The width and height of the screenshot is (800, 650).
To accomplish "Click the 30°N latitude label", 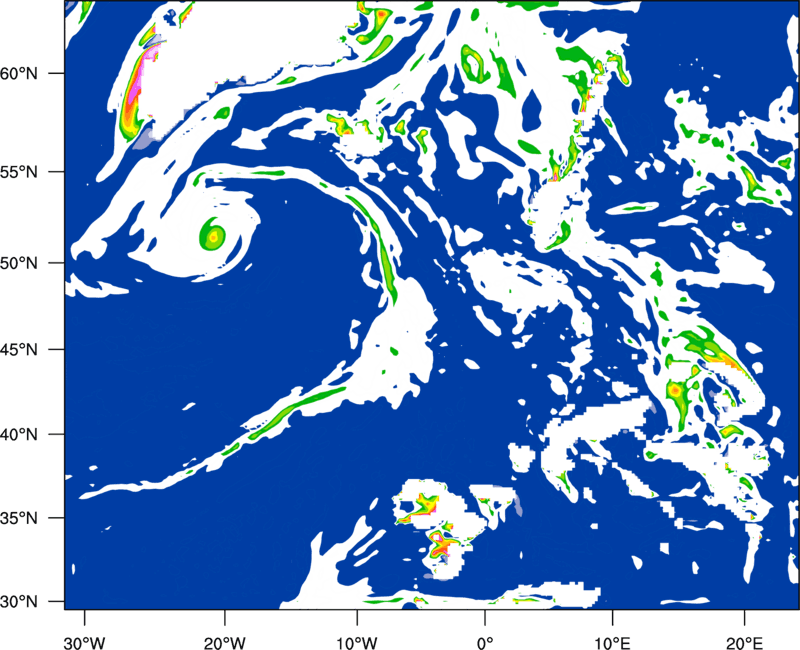I will (19, 601).
